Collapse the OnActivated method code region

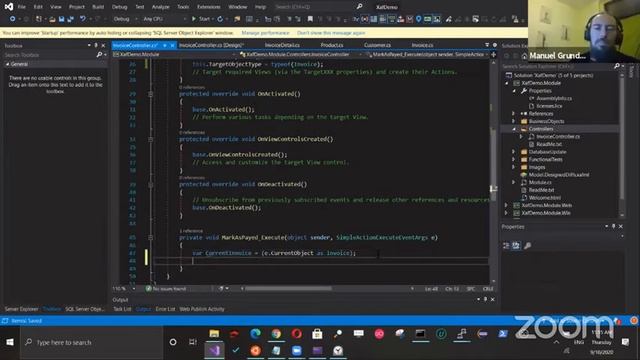pyautogui.click(x=151, y=94)
